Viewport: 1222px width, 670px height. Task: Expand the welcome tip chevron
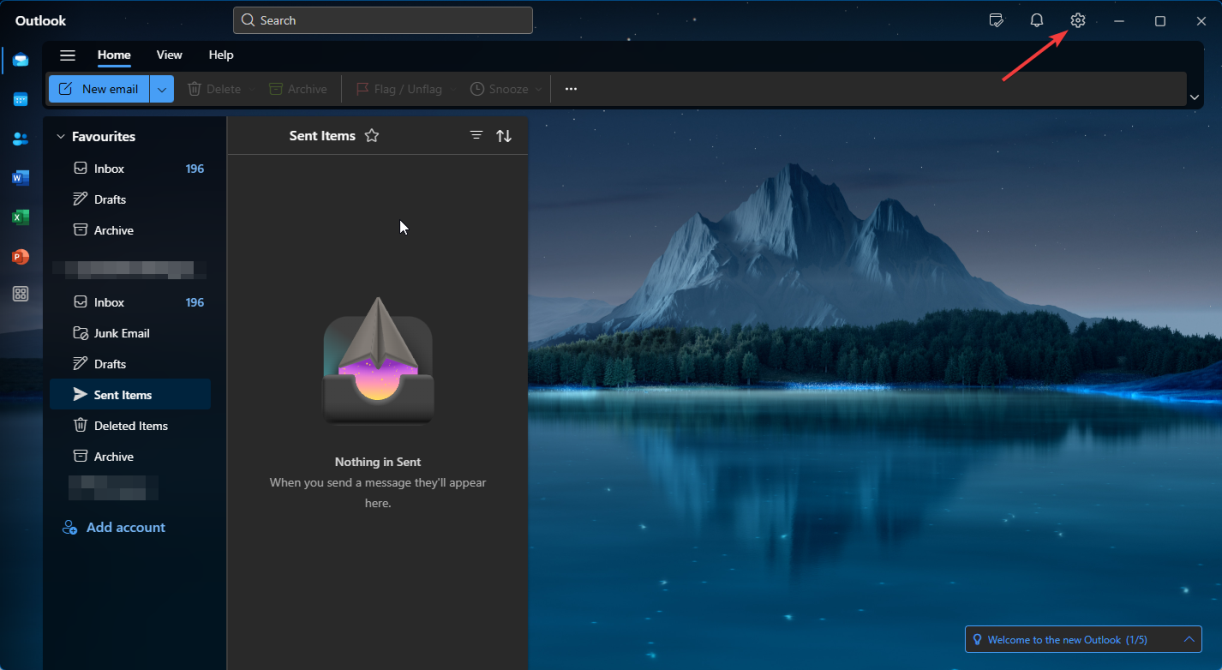[x=1189, y=640]
